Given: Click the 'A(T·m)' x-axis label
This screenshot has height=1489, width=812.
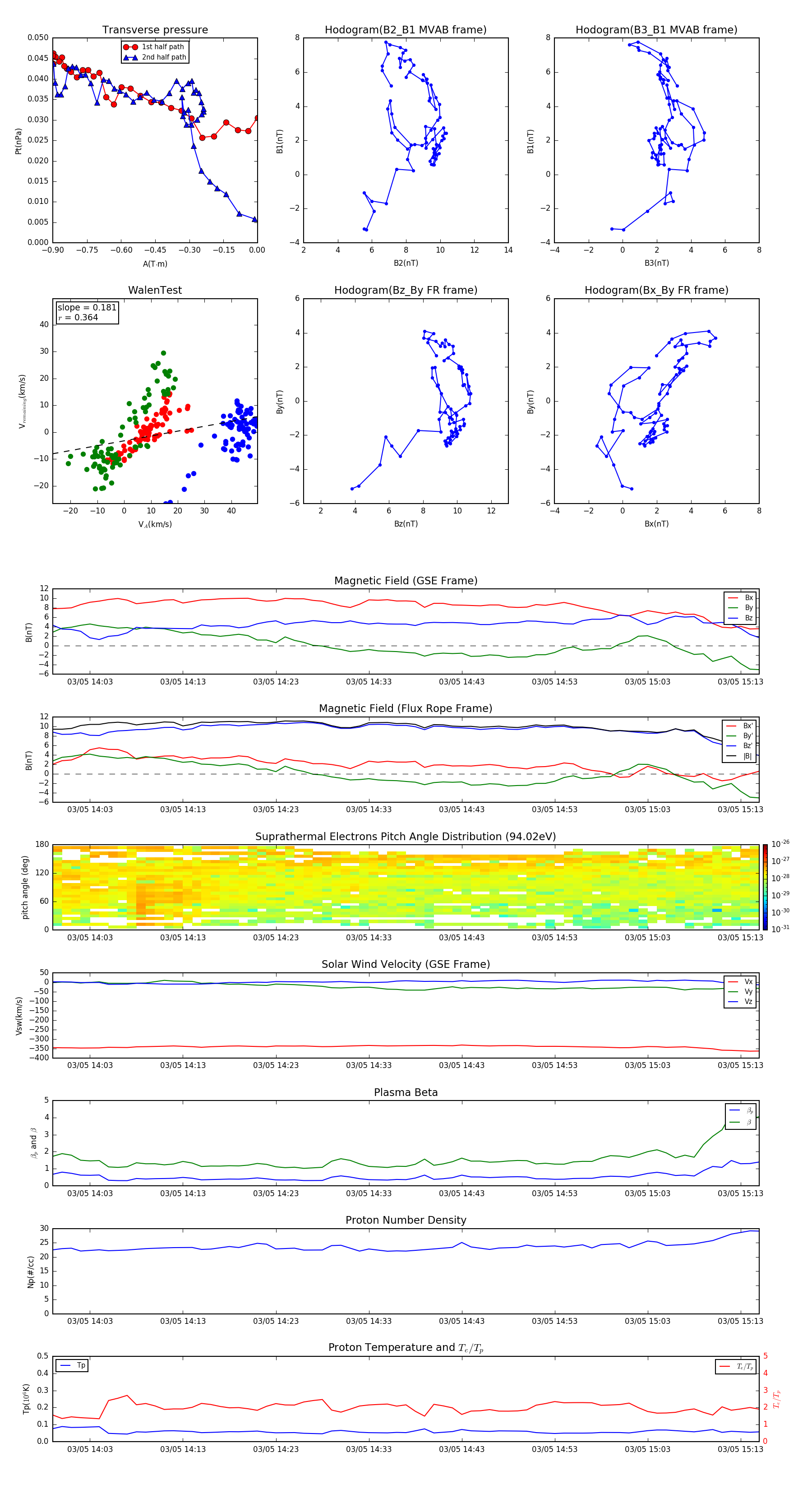Looking at the screenshot, I should click(155, 264).
